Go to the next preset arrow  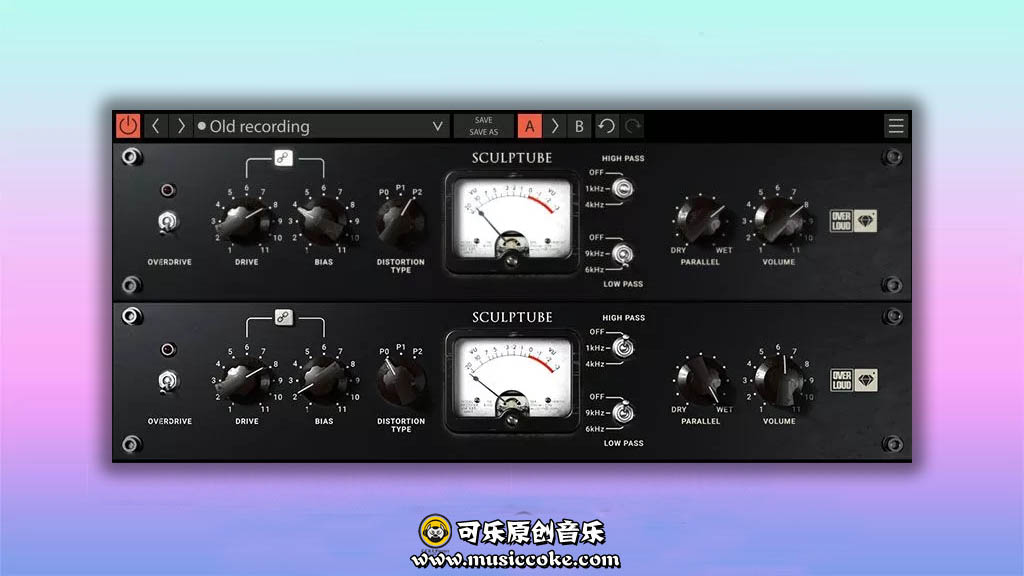click(x=181, y=125)
